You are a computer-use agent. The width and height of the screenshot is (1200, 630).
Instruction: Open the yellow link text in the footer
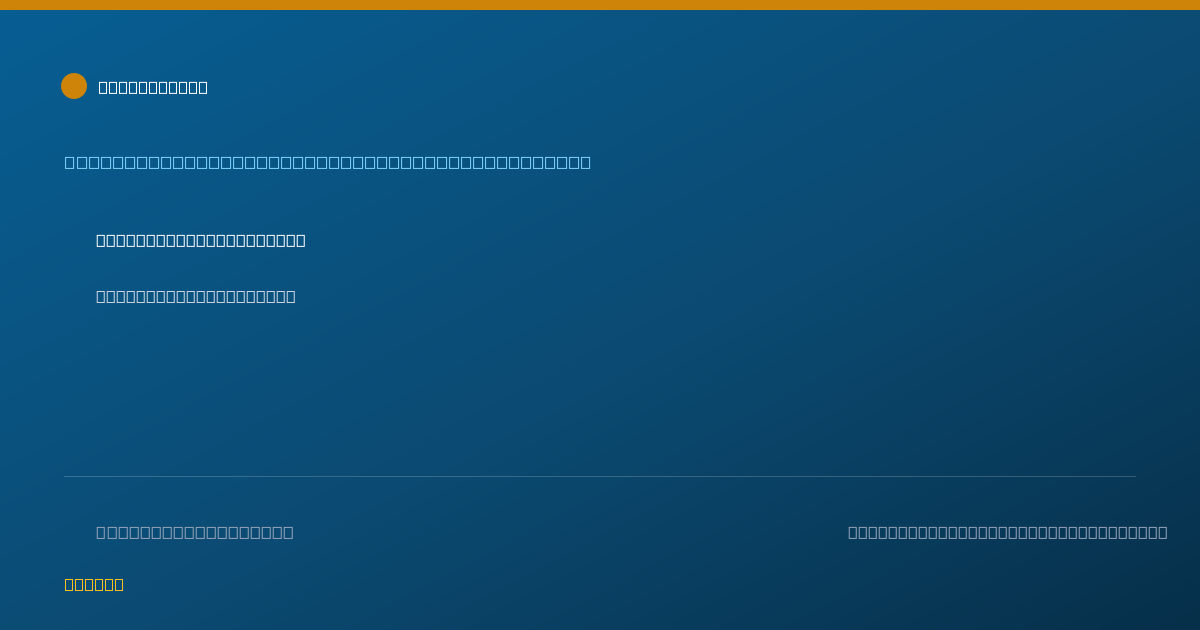pos(94,584)
